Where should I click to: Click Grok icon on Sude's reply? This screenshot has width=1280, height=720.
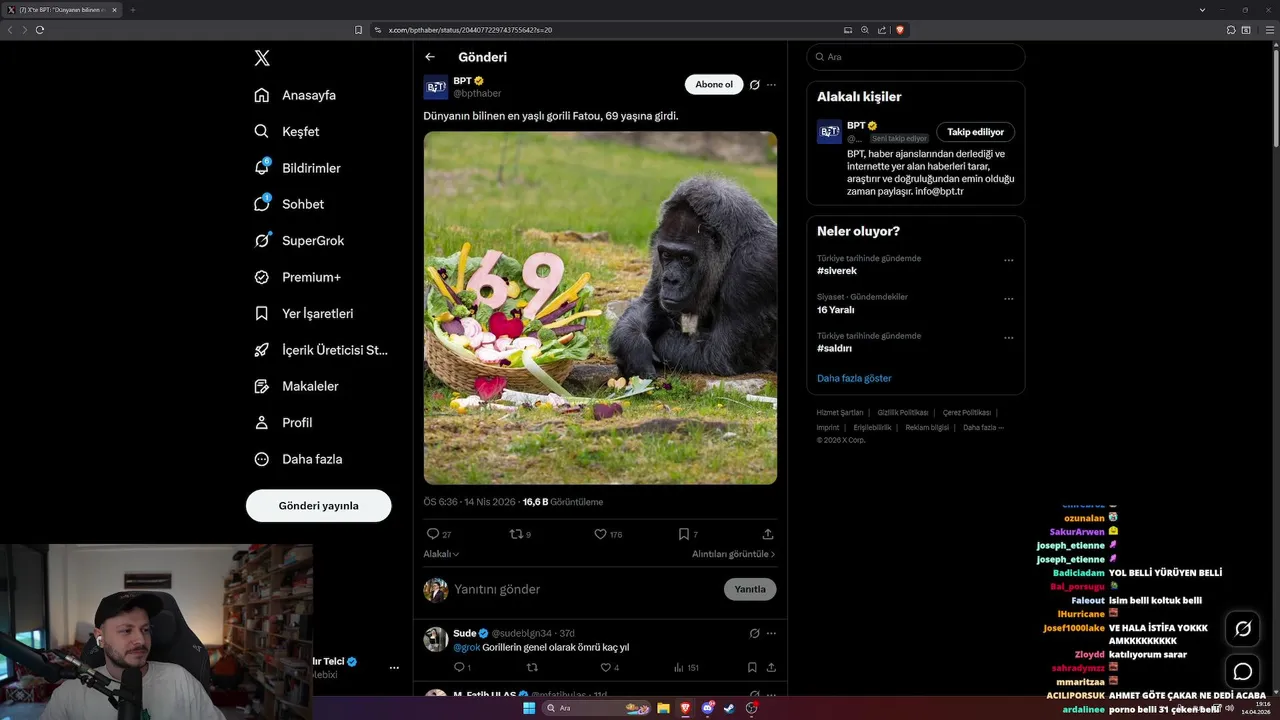coord(755,633)
